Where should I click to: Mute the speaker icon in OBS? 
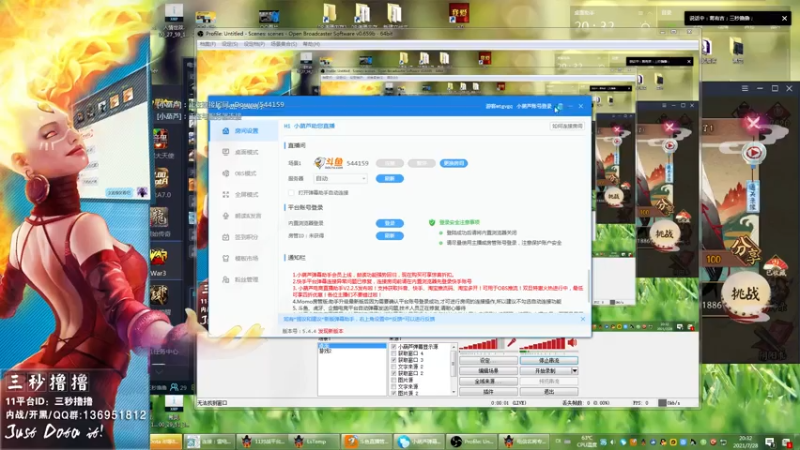pyautogui.click(x=572, y=342)
